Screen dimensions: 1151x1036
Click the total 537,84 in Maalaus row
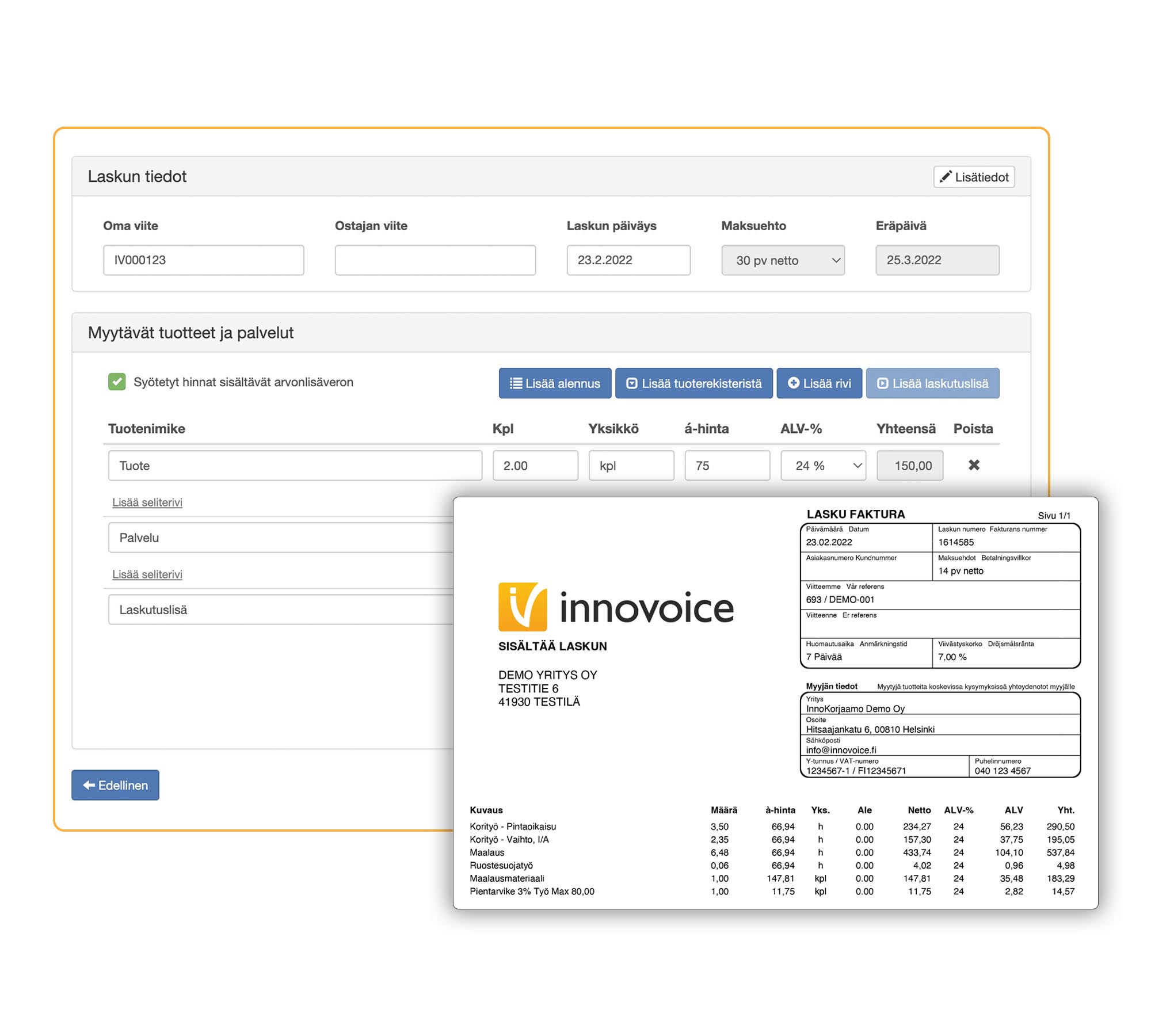coord(1060,852)
